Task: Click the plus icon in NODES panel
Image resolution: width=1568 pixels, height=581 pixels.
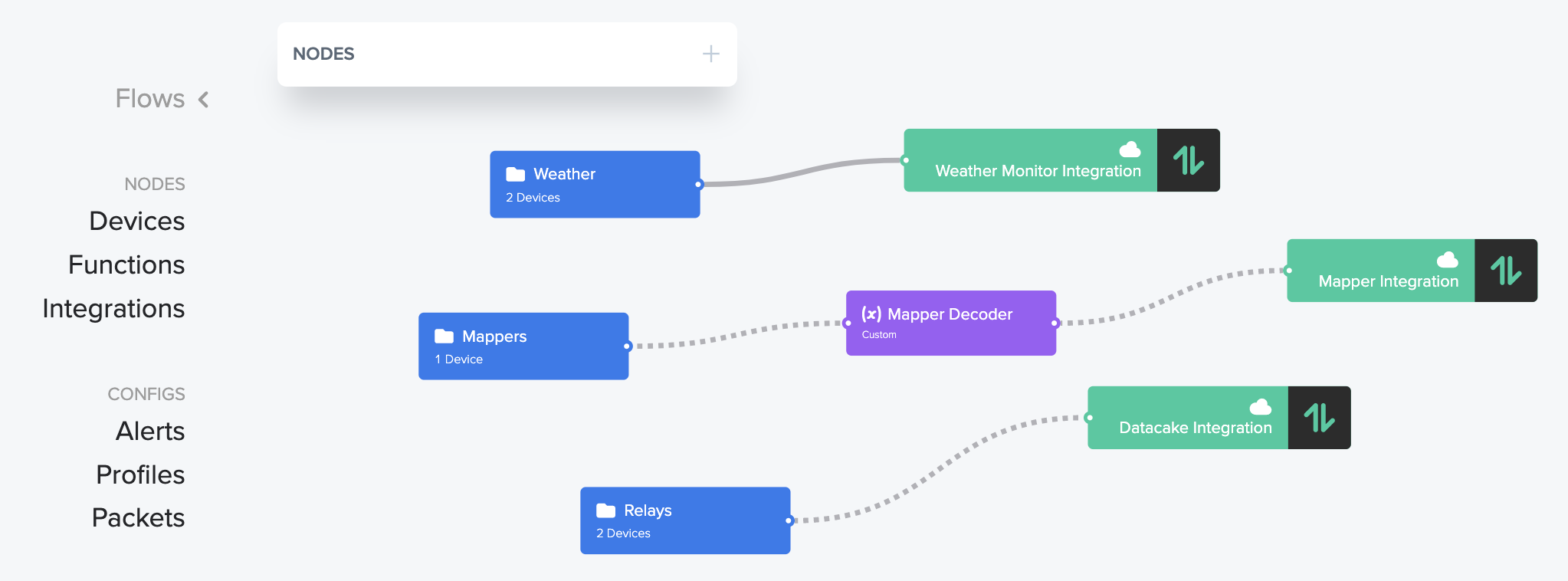Action: (711, 54)
